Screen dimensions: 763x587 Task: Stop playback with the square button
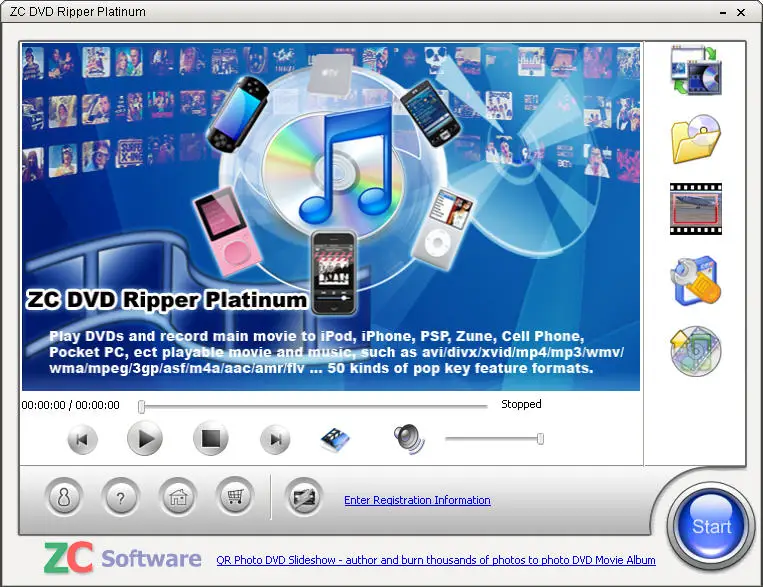(211, 439)
